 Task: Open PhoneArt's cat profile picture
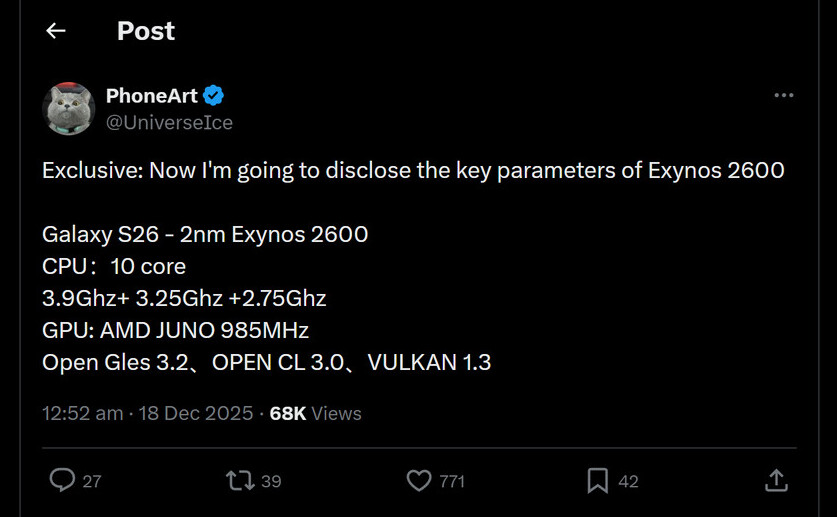pos(68,108)
